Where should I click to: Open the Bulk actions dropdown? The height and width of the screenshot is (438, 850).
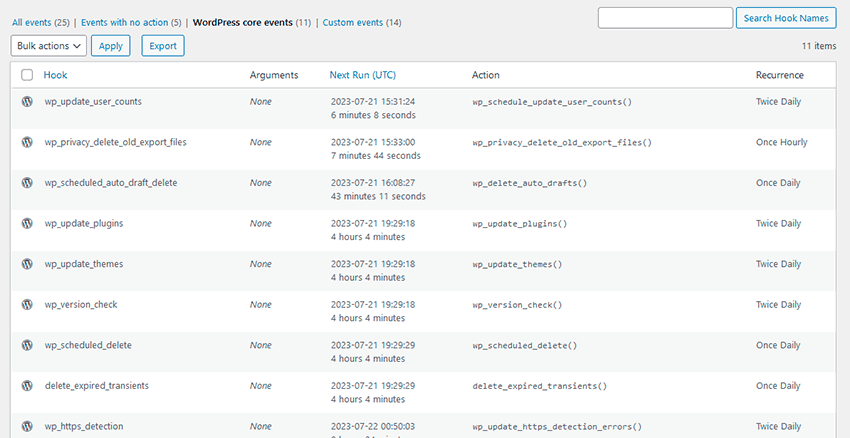48,46
